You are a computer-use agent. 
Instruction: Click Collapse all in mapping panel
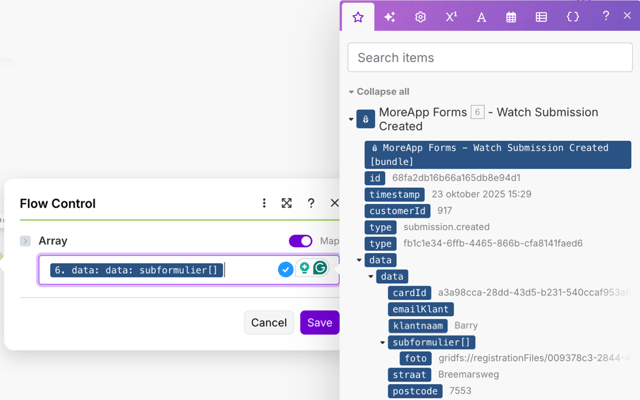pos(380,92)
